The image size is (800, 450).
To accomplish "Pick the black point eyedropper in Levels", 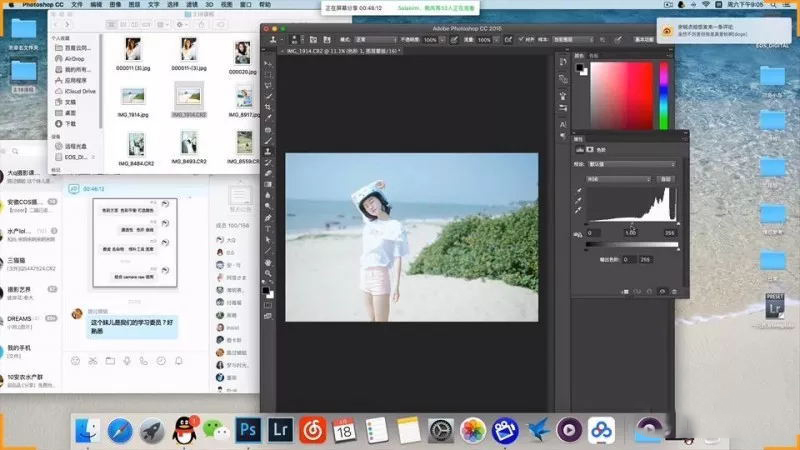I will tap(579, 190).
